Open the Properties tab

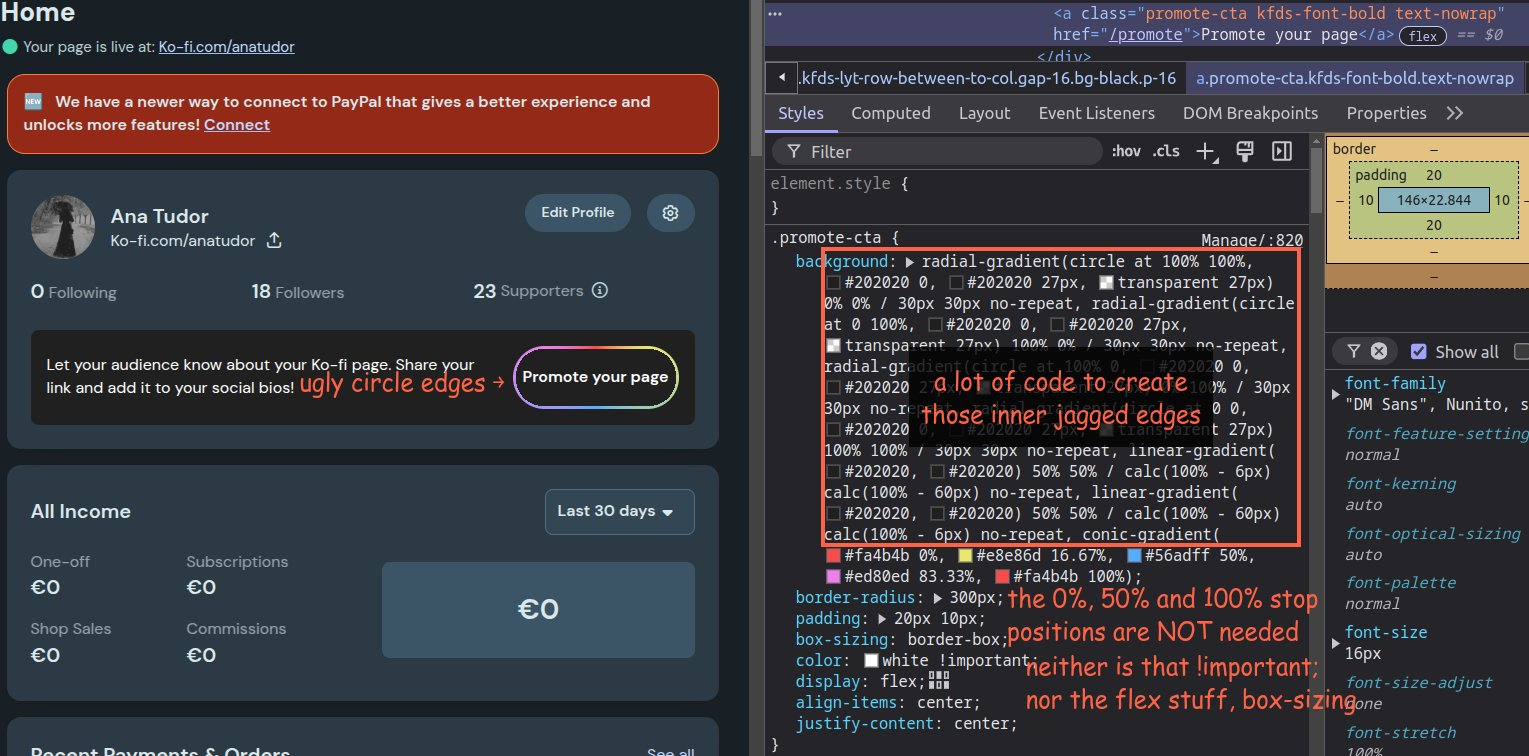(x=1386, y=113)
